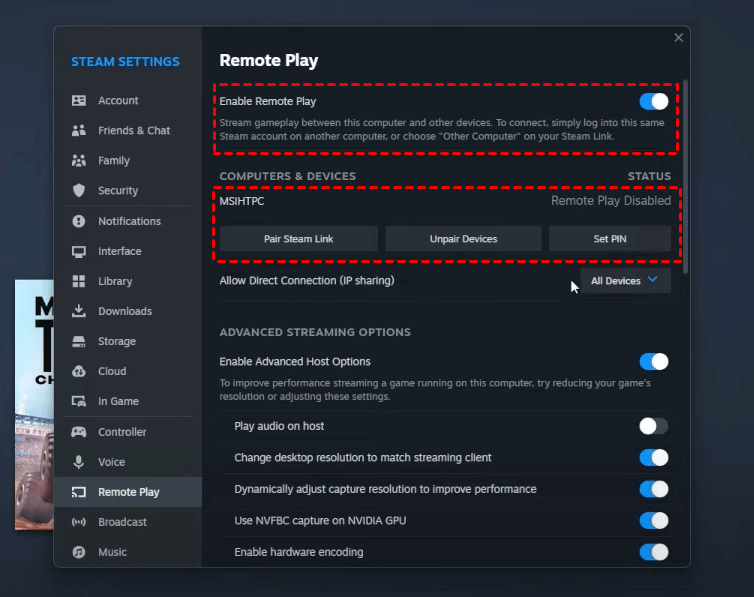Viewport: 754px width, 597px height.
Task: Click the Broadcast signal icon
Action: pos(79,522)
